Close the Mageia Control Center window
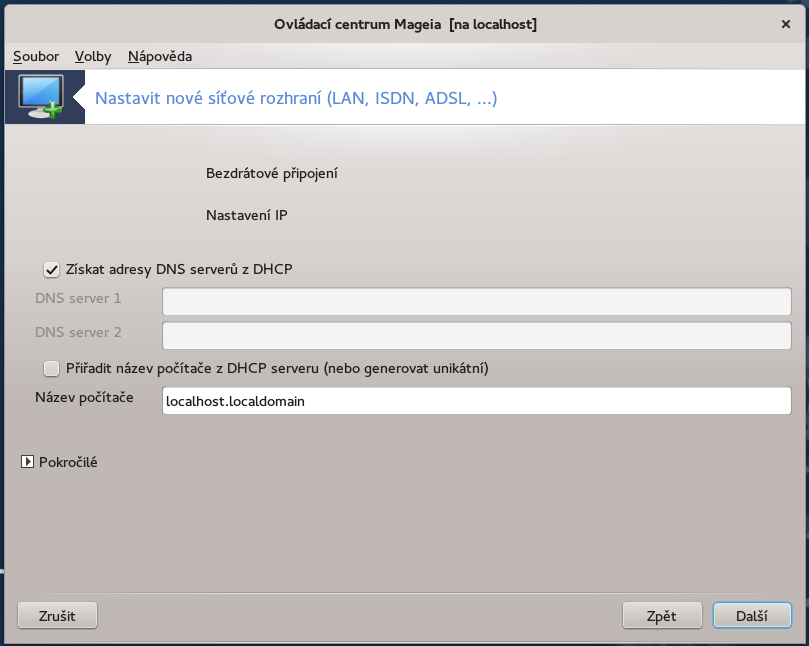This screenshot has width=809, height=646. click(785, 23)
